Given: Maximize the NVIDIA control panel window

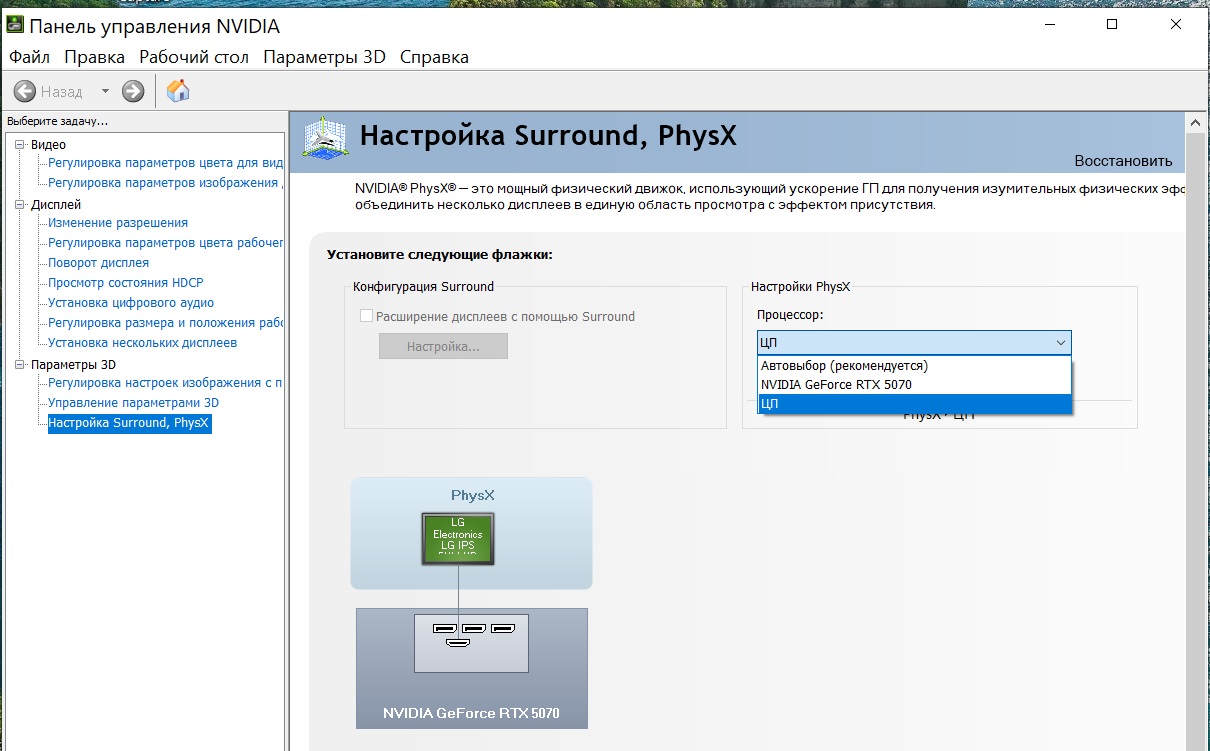Looking at the screenshot, I should (x=1112, y=25).
